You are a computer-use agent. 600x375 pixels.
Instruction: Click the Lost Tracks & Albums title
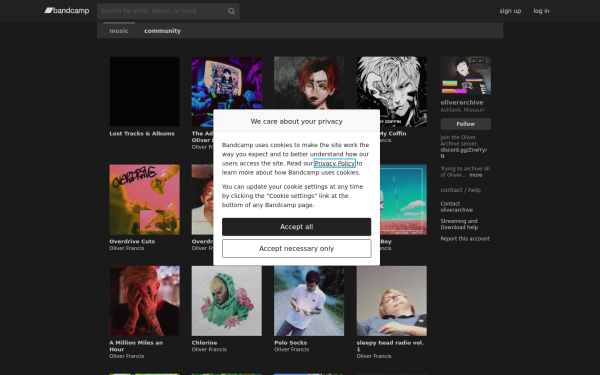click(142, 134)
